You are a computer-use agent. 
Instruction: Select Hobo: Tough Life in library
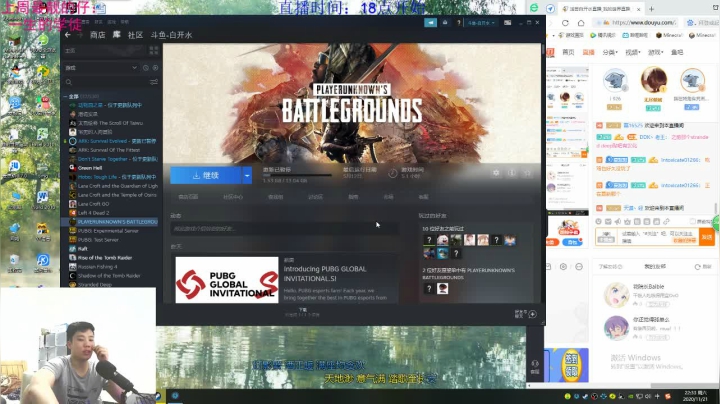pyautogui.click(x=112, y=177)
